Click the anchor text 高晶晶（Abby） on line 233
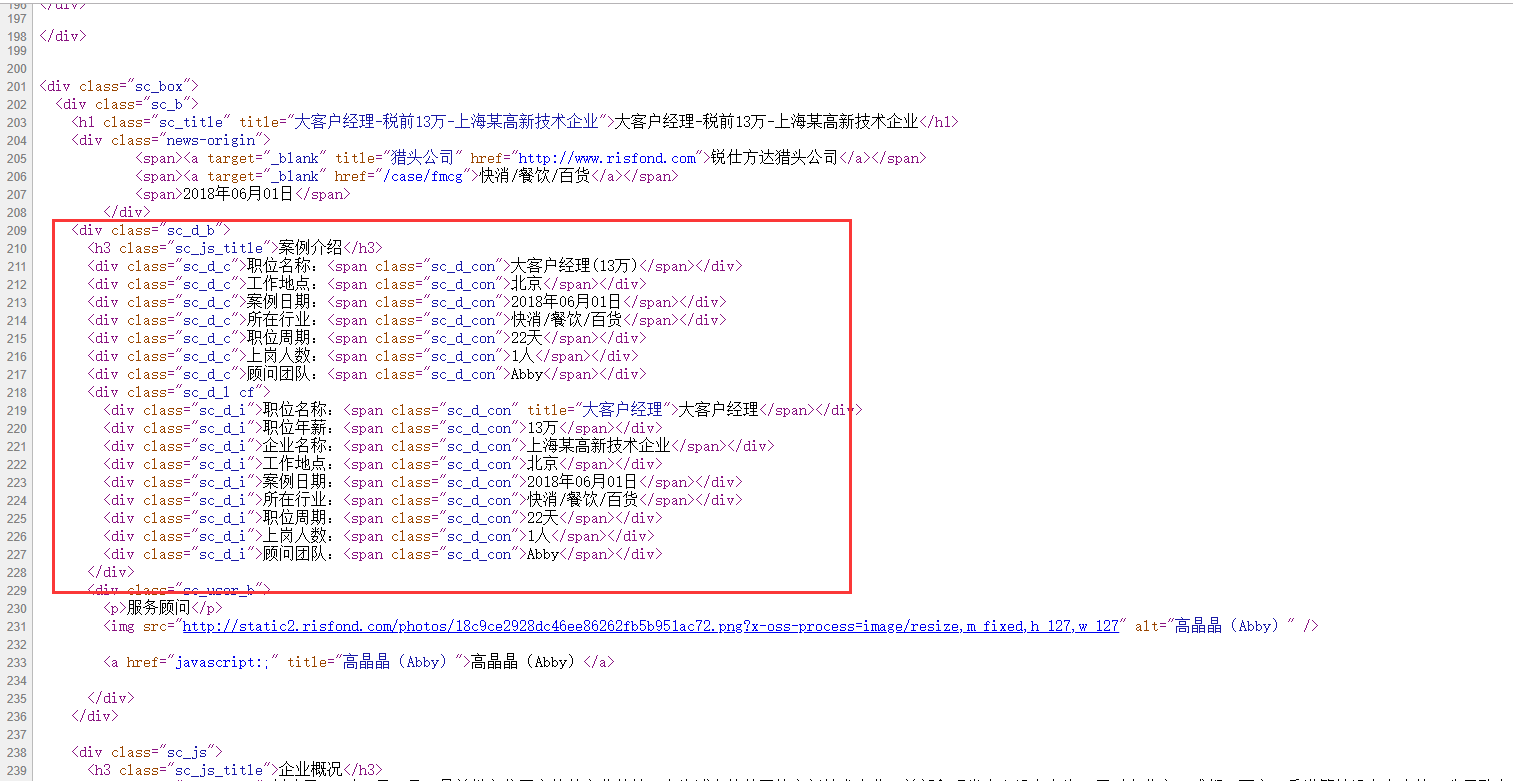The image size is (1513, 781). point(526,662)
